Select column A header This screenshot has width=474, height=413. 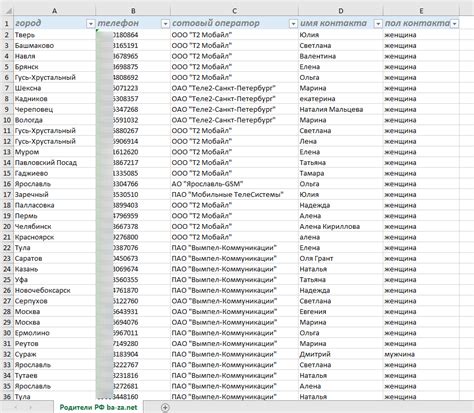click(54, 11)
